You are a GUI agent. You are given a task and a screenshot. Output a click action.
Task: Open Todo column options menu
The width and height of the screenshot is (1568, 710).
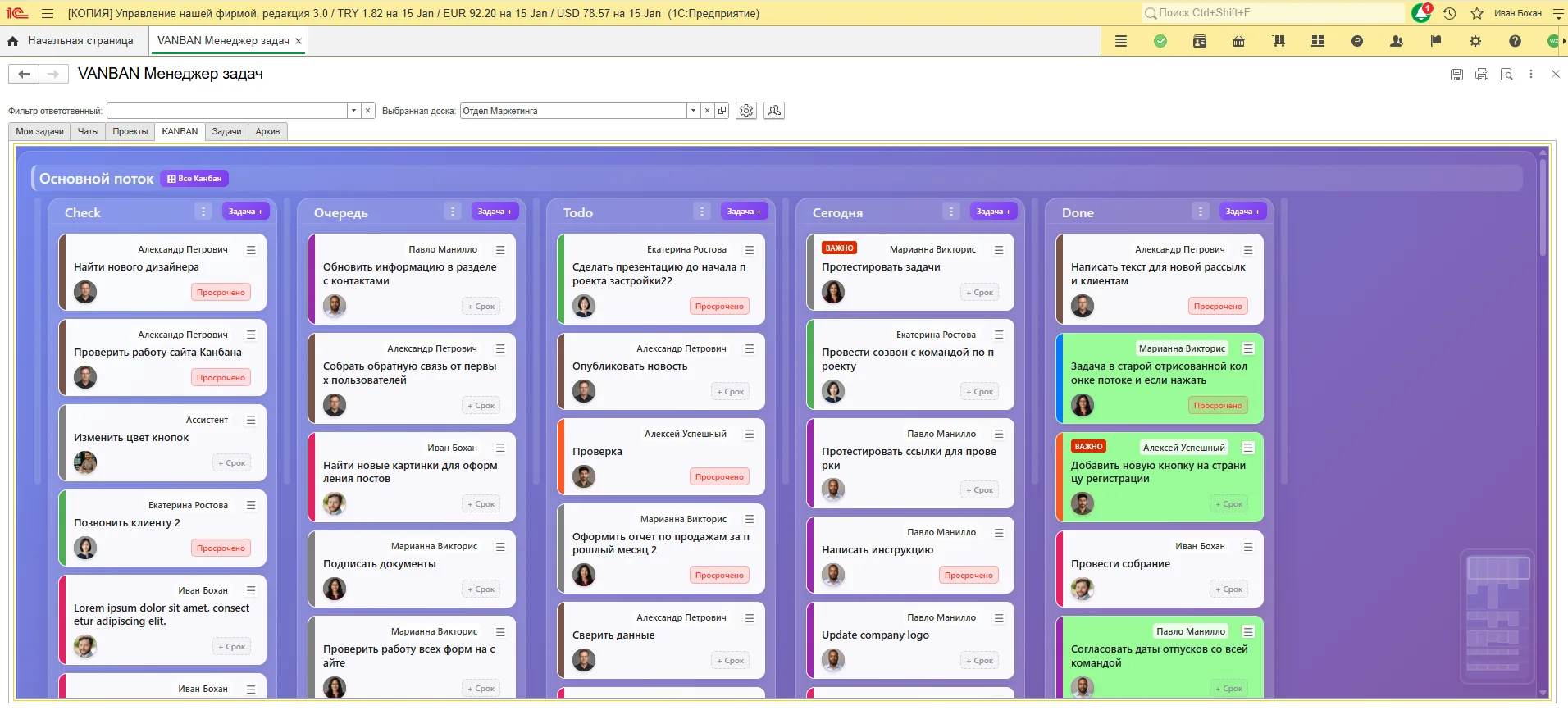pyautogui.click(x=702, y=212)
